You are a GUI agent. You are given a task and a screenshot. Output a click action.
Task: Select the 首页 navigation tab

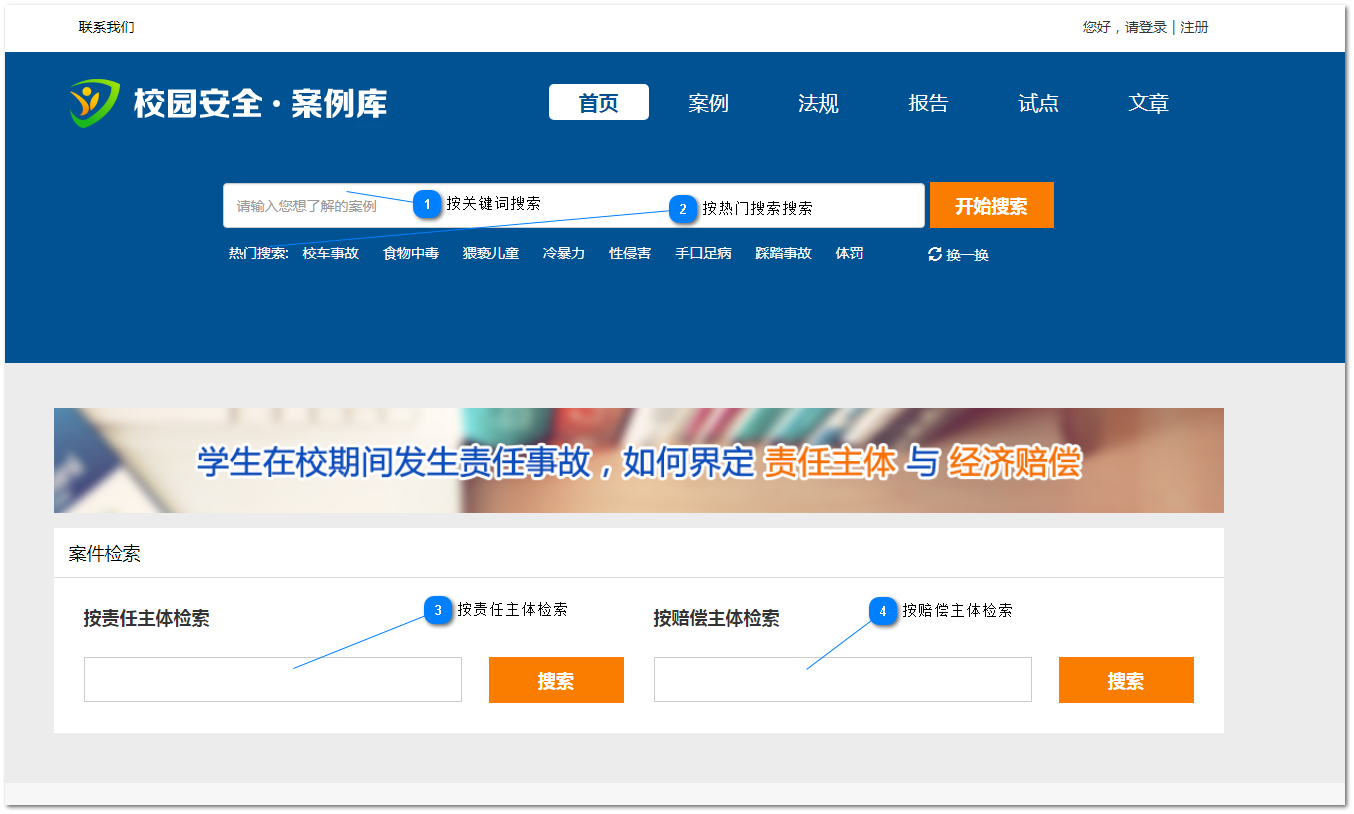598,103
